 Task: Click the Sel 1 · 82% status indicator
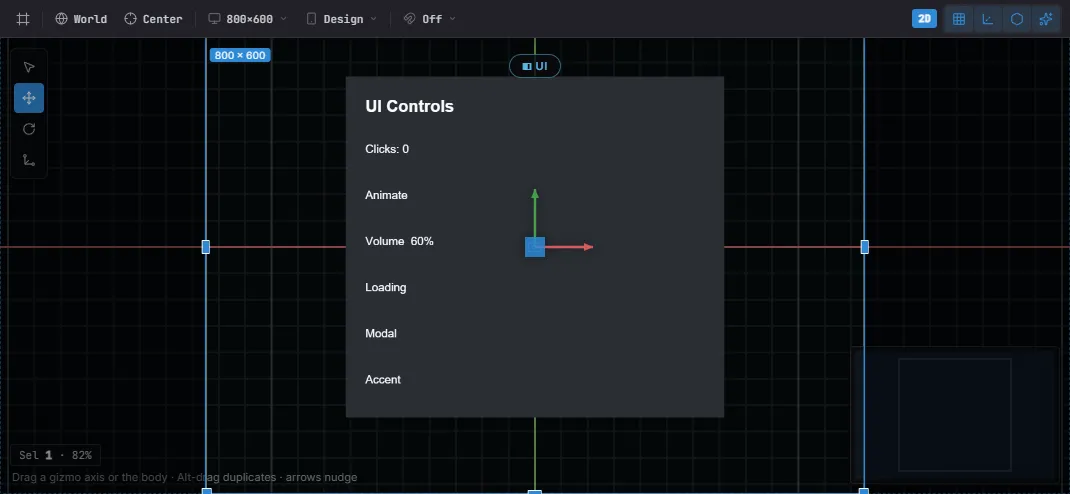pos(56,455)
